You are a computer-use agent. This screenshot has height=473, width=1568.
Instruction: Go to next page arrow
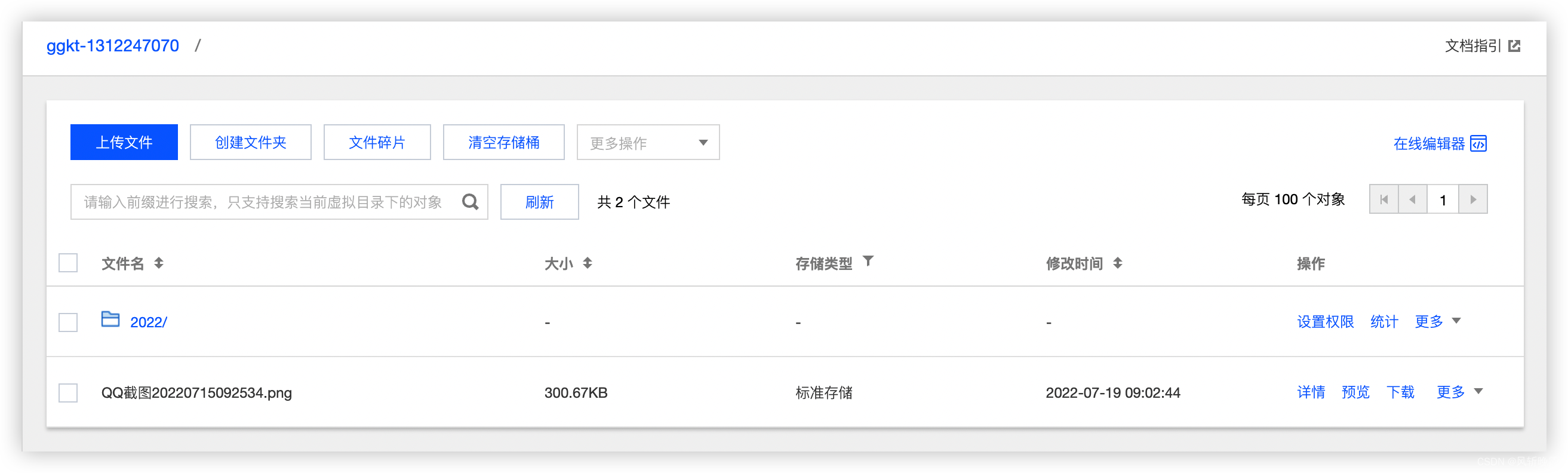(x=1473, y=199)
